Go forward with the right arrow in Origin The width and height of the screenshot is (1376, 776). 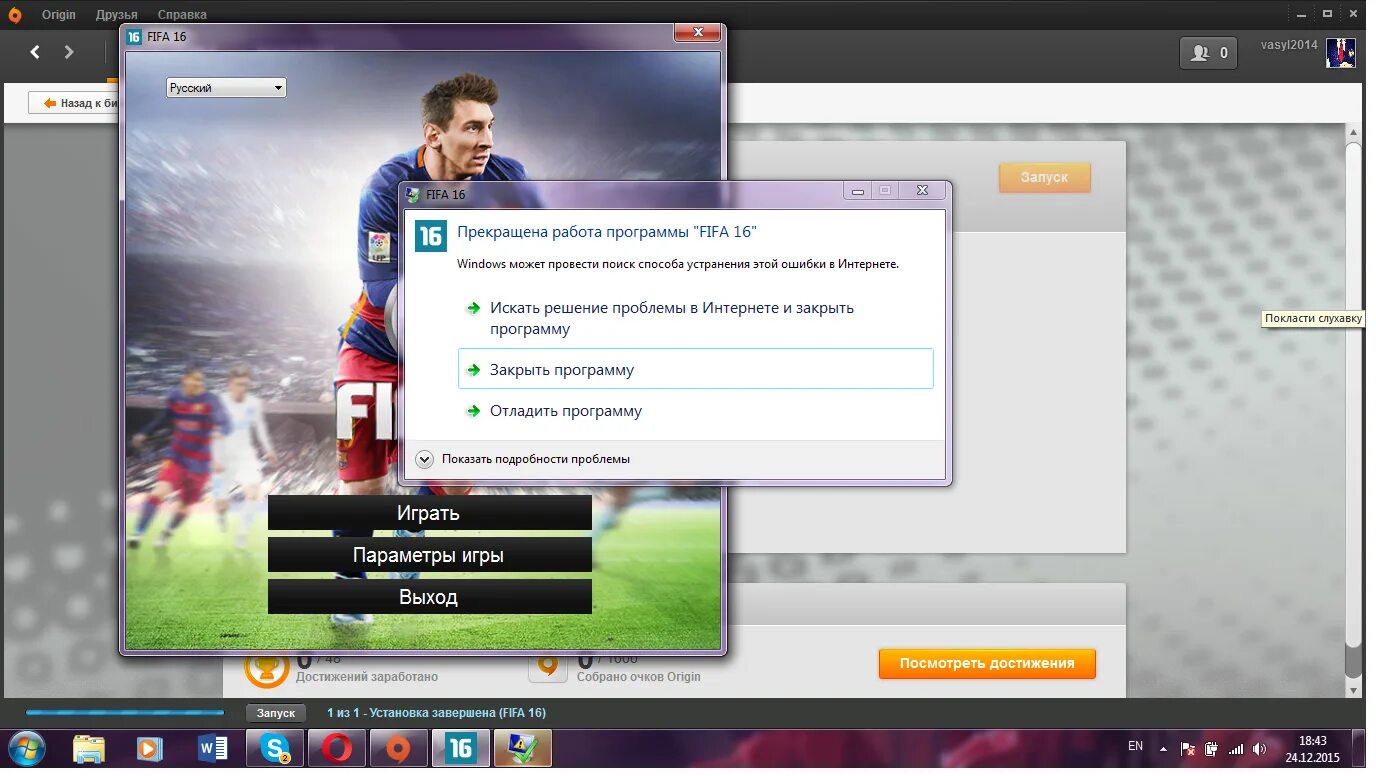click(x=69, y=52)
